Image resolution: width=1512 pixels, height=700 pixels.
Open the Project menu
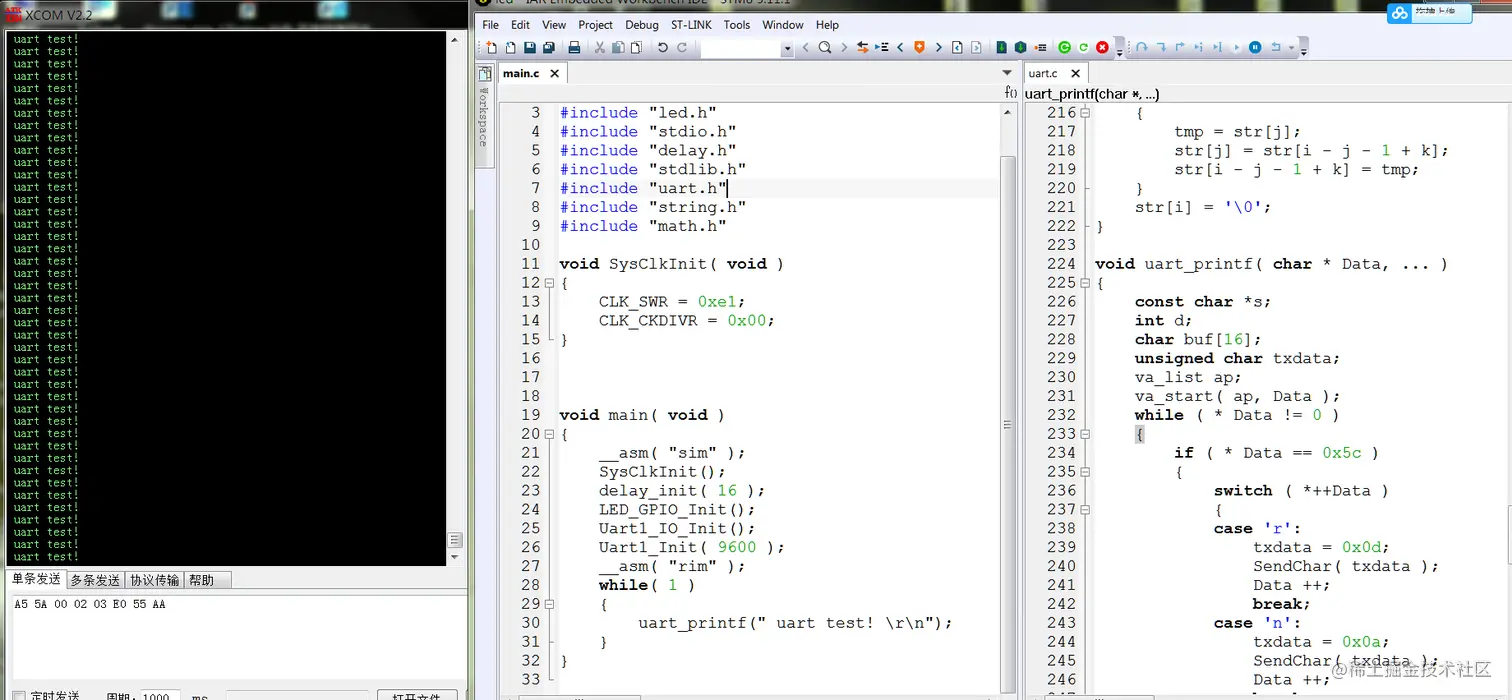(595, 25)
